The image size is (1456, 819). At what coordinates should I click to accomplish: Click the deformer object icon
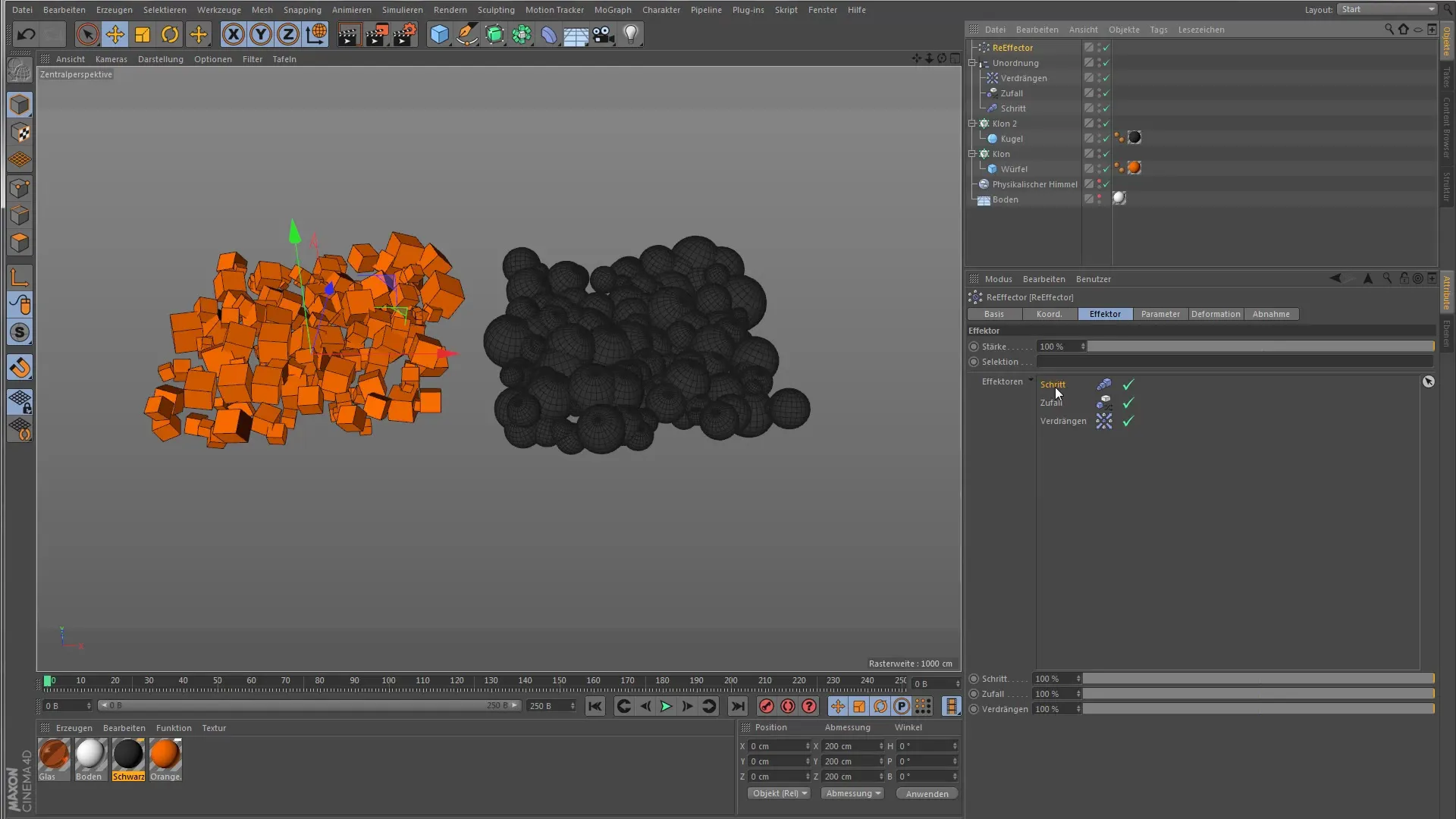pos(548,34)
